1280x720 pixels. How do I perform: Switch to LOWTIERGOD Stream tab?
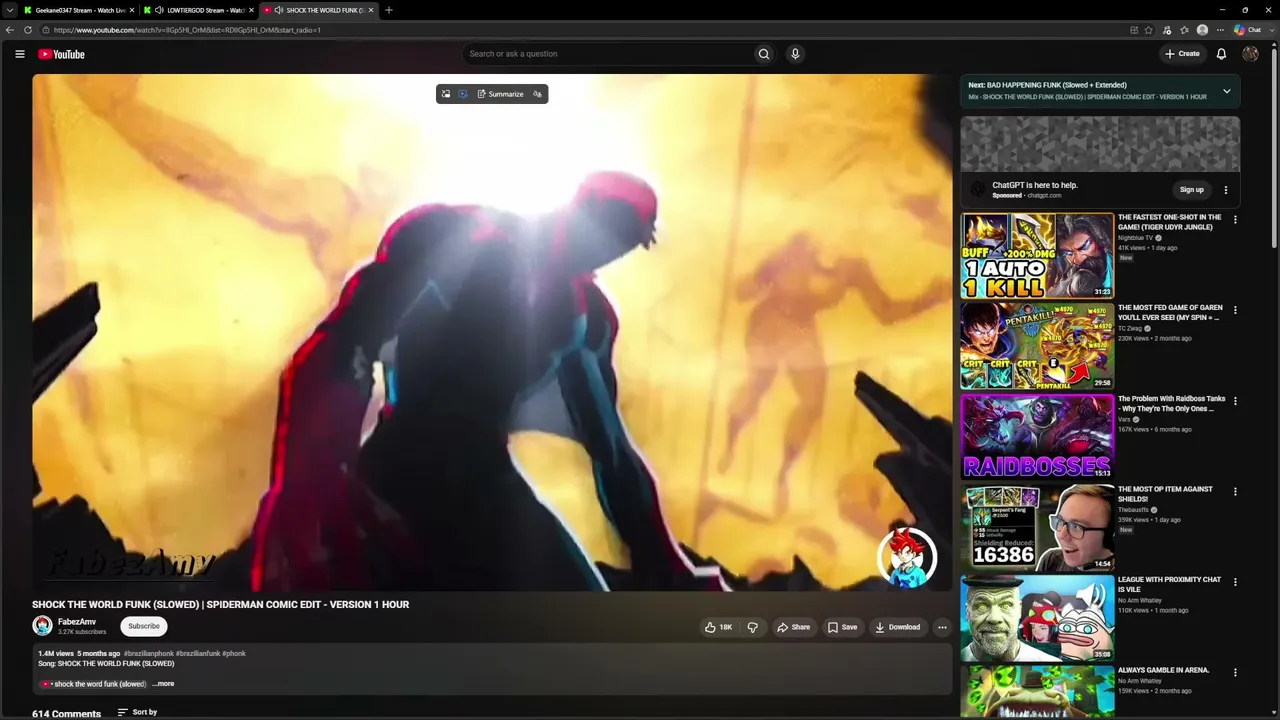(x=197, y=10)
